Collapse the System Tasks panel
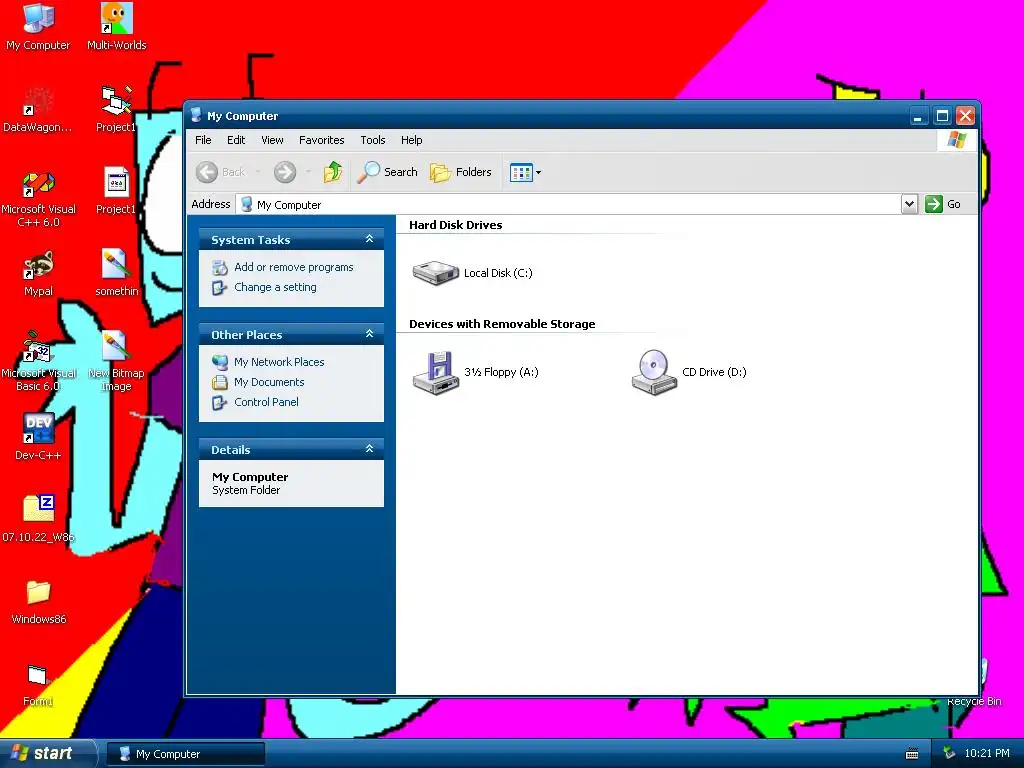The height and width of the screenshot is (768, 1024). [369, 239]
